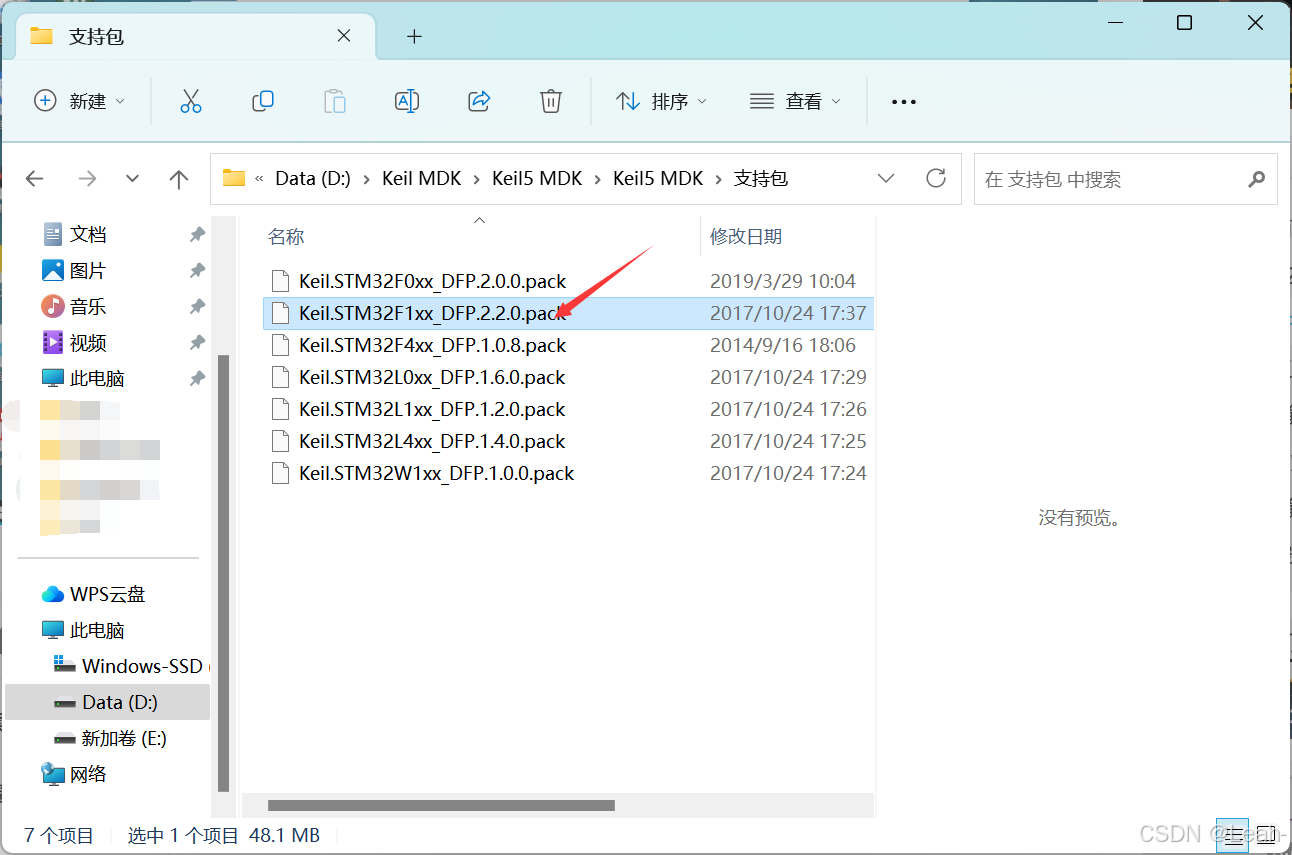Open 文档 in the sidebar
The image size is (1292, 855).
coord(88,234)
